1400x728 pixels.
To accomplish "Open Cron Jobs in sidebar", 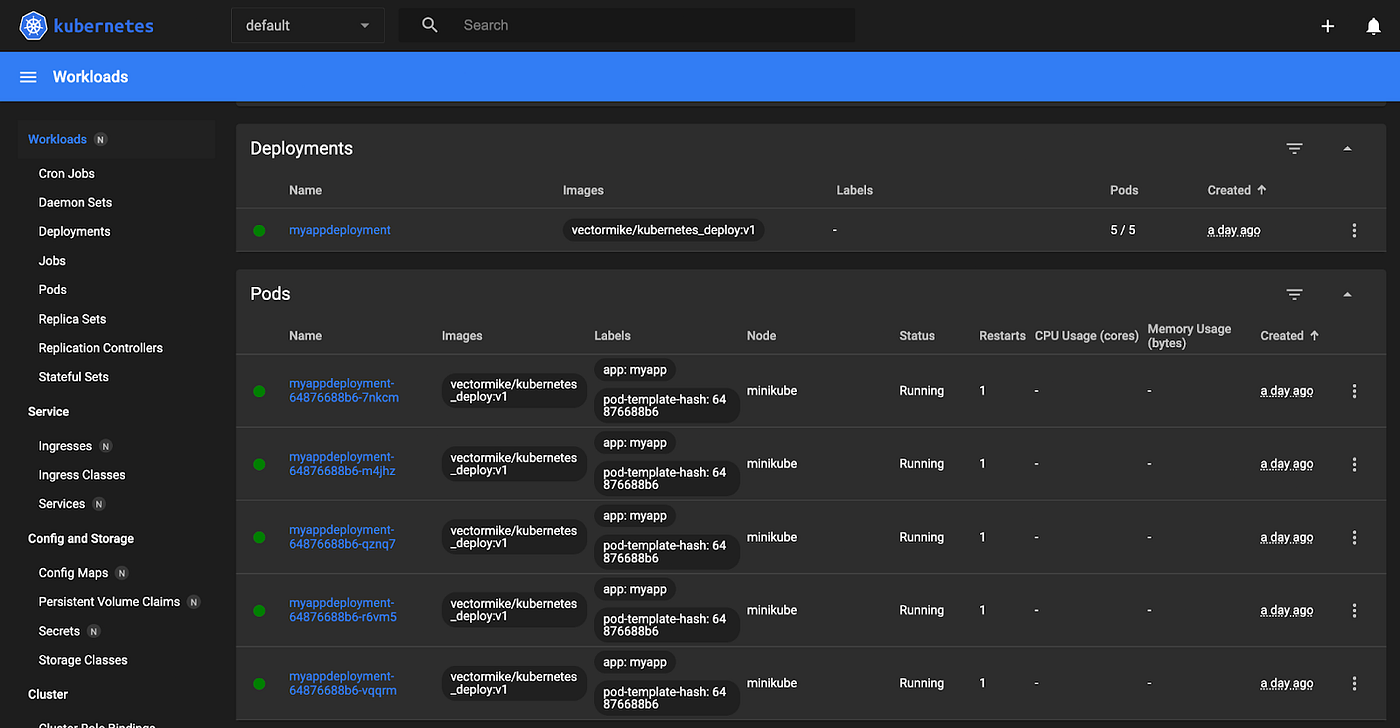I will (67, 173).
